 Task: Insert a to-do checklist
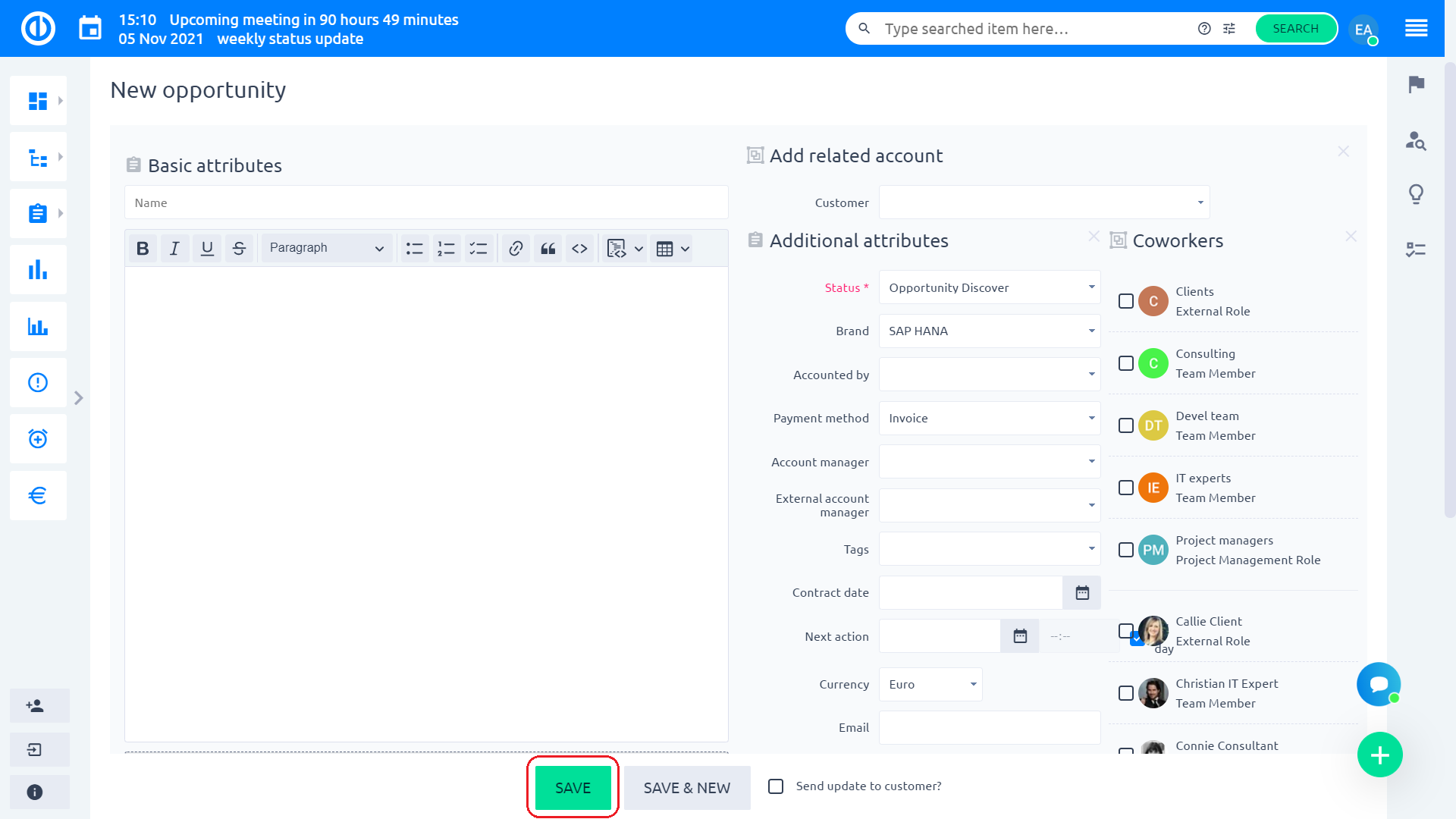(479, 249)
